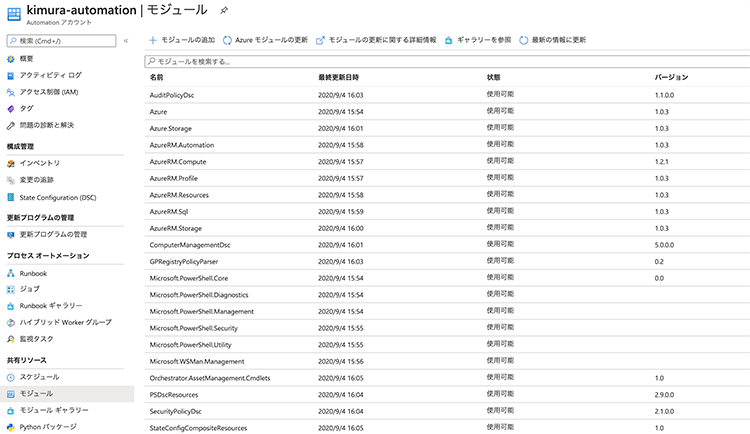Click Azure モジュールの更新 button
The height and width of the screenshot is (434, 750).
point(266,40)
